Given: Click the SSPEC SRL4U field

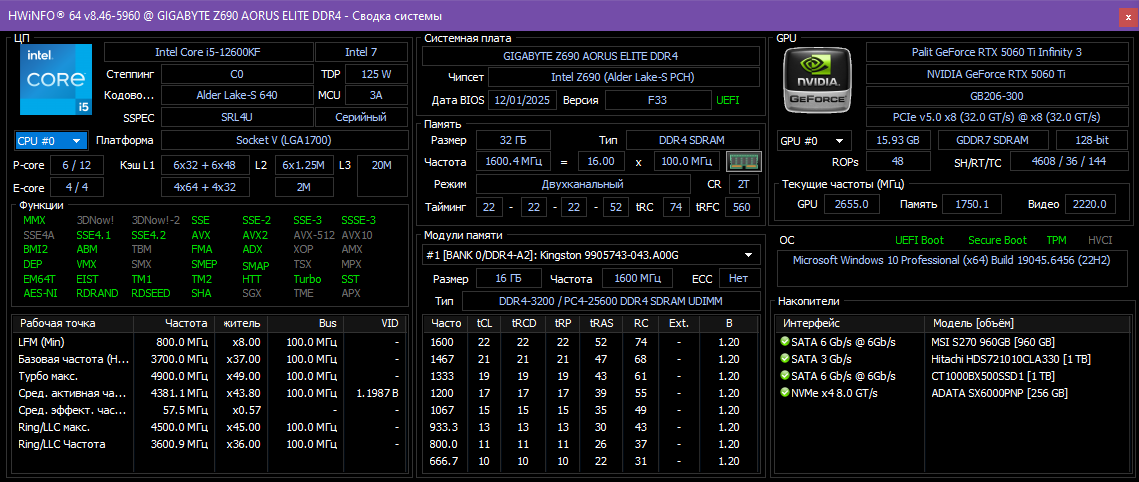Looking at the screenshot, I should [x=237, y=117].
